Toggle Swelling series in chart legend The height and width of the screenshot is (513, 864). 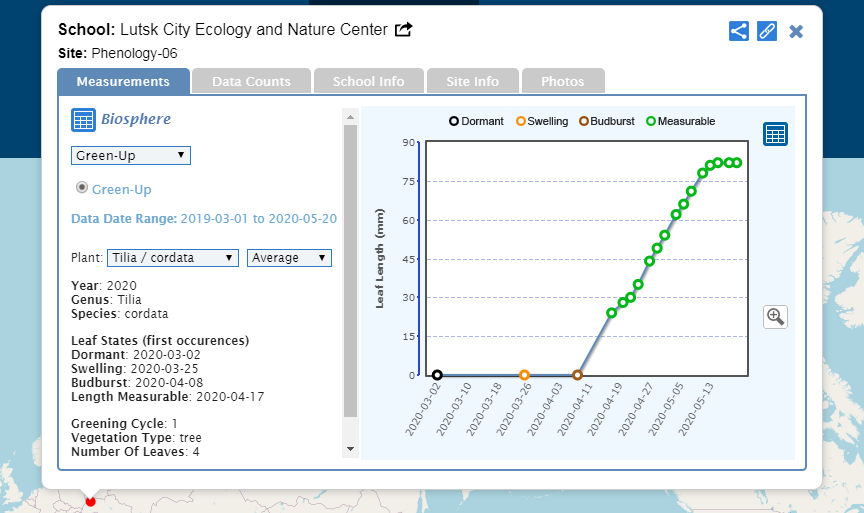point(540,121)
